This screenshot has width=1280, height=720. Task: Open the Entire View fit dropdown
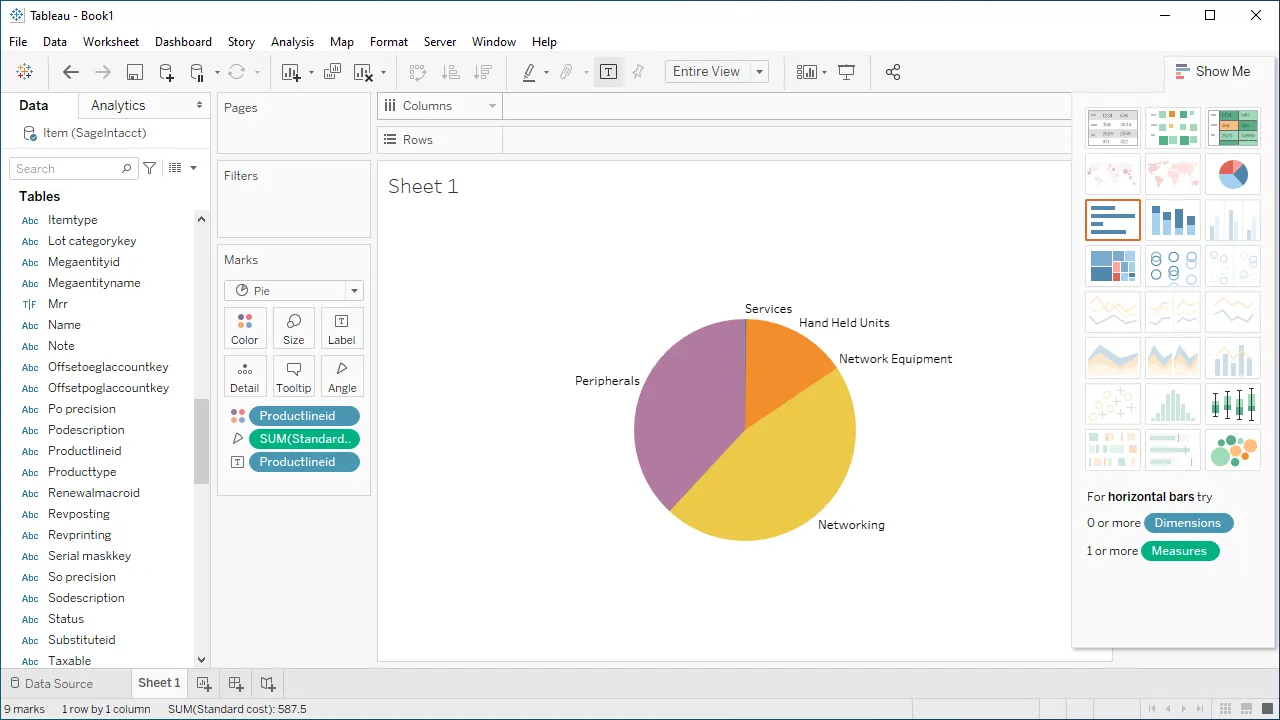pos(759,71)
